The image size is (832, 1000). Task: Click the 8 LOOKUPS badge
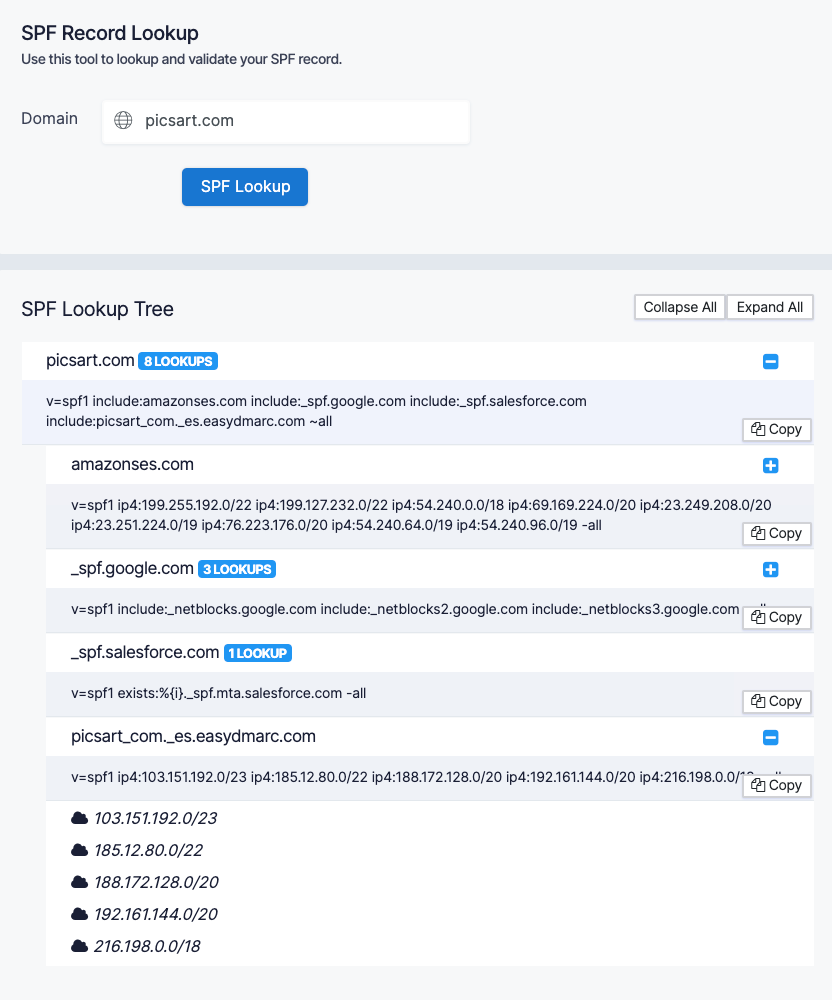(x=178, y=361)
